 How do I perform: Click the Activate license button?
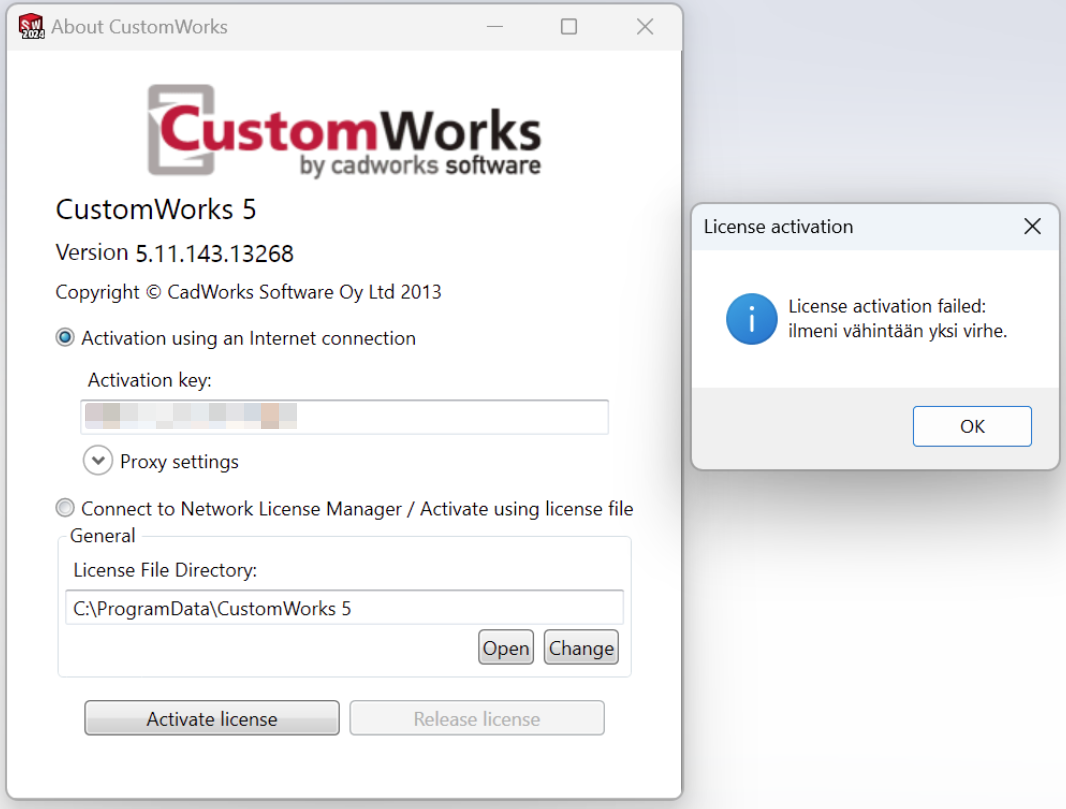click(x=212, y=719)
